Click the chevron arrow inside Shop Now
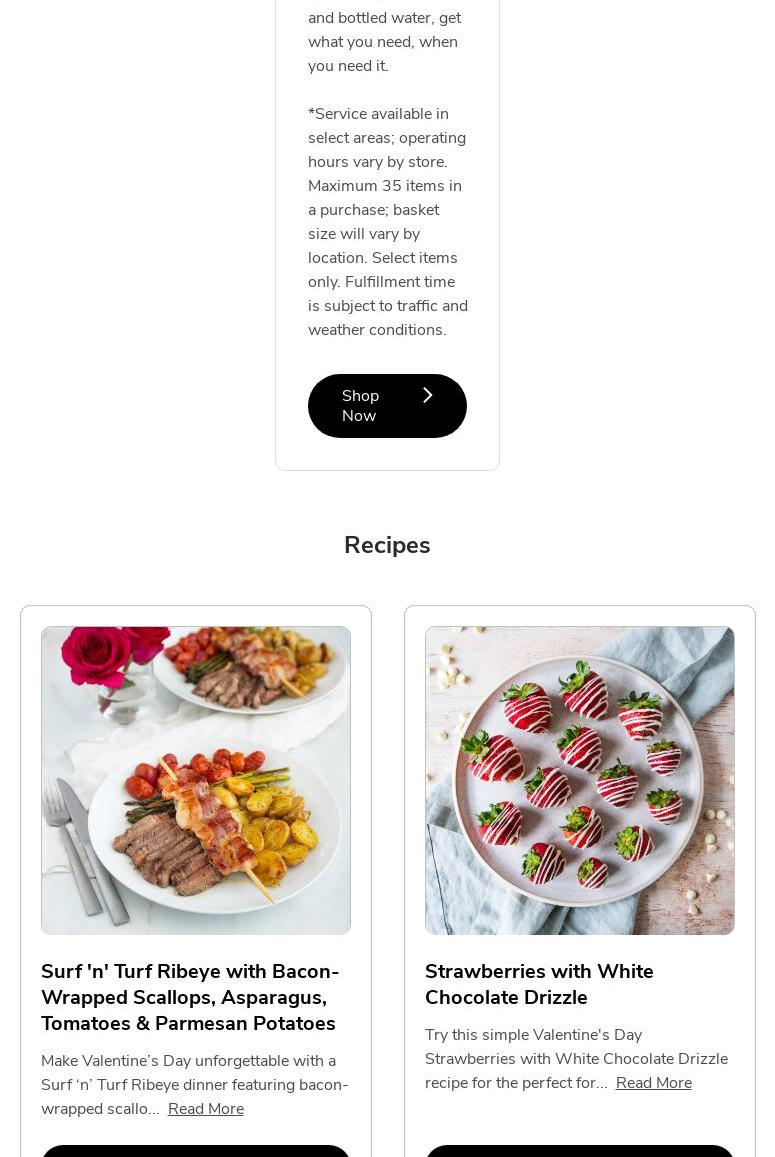The image size is (775, 1157). [x=427, y=396]
